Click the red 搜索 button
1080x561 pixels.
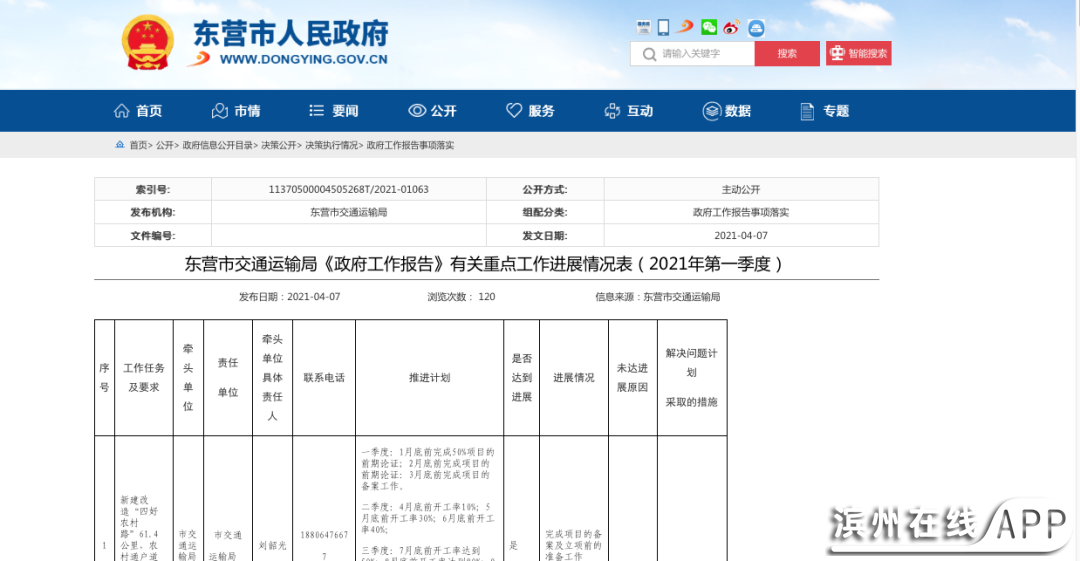tap(787, 54)
